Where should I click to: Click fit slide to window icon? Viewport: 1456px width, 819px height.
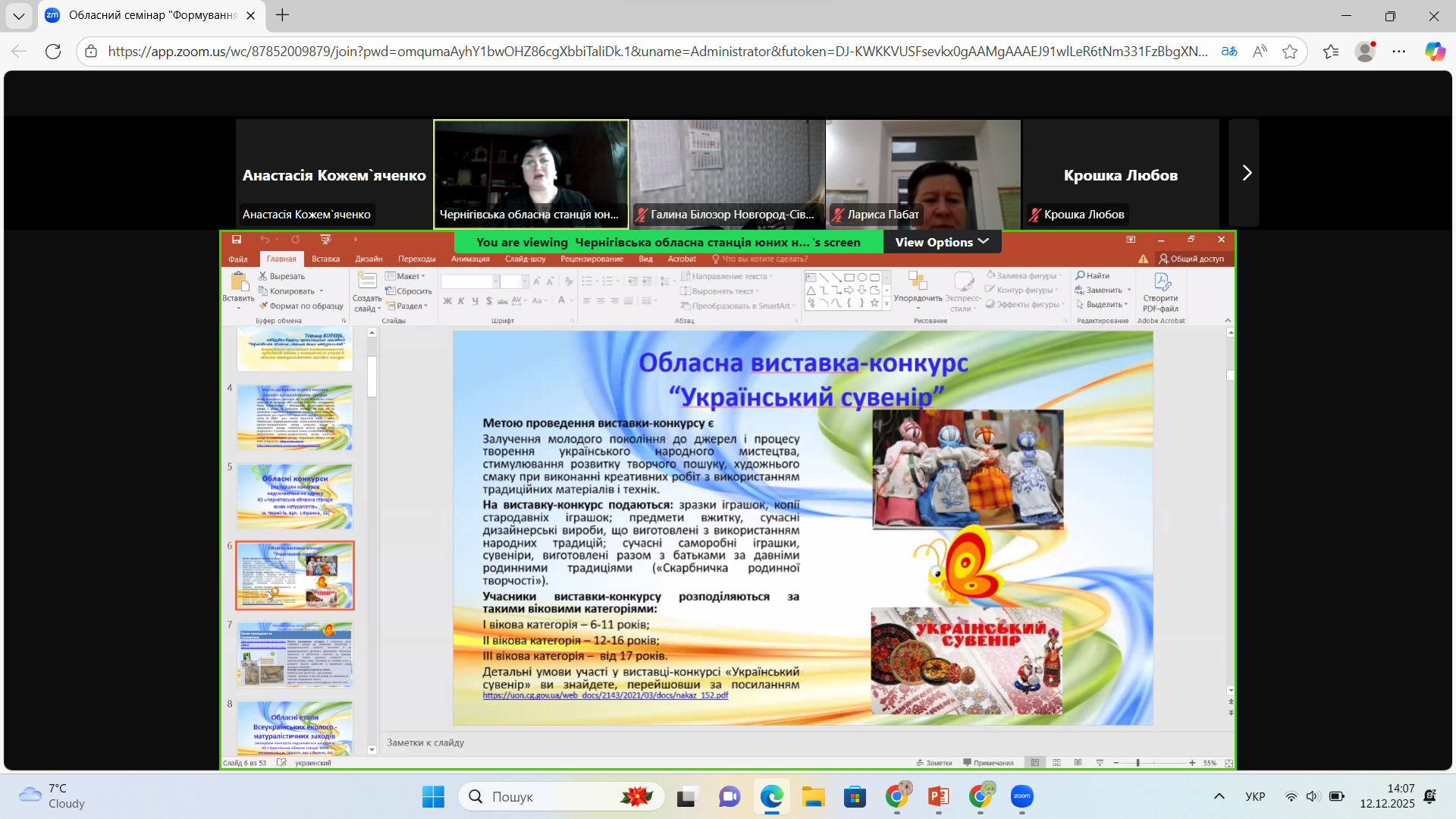point(1228,763)
